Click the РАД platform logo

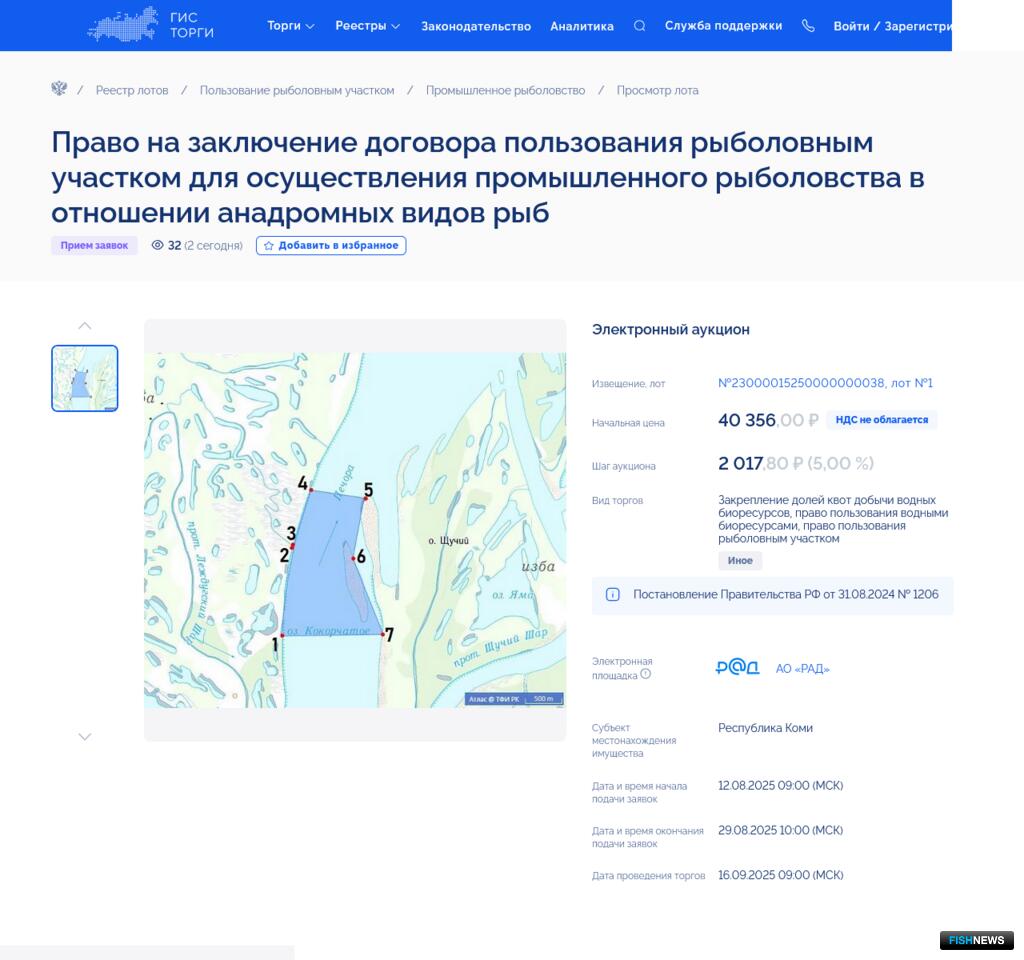738,668
